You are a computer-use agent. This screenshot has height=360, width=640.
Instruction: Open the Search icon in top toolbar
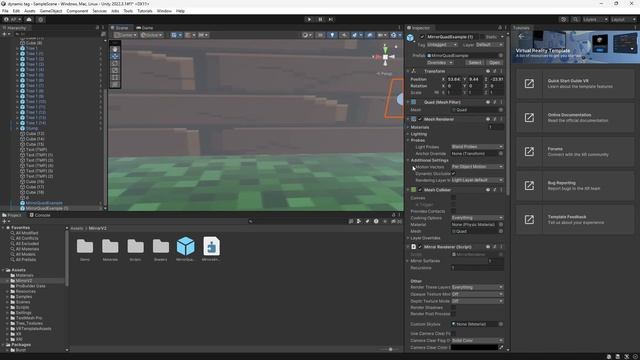tap(575, 19)
